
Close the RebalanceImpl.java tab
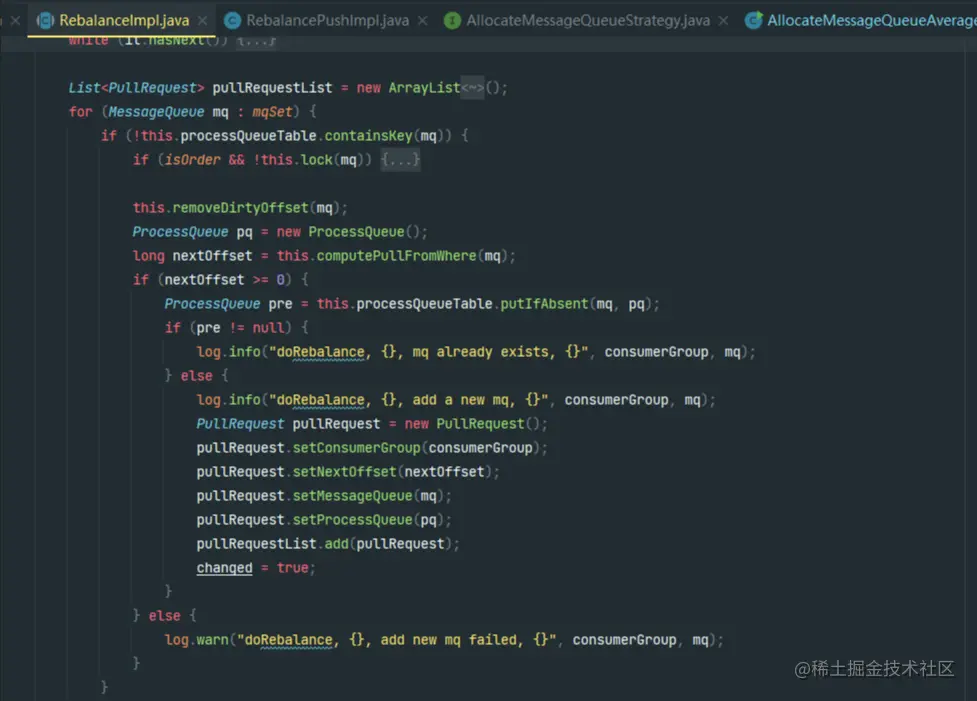(x=203, y=21)
